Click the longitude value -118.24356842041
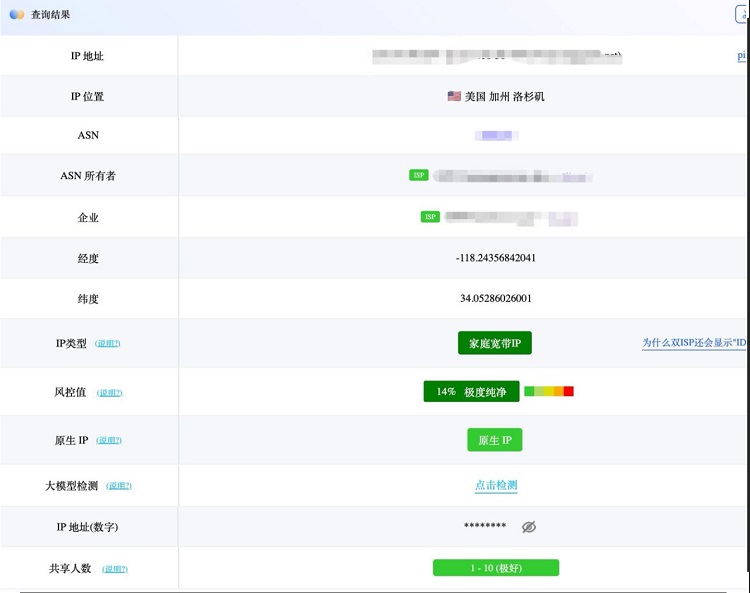 (495, 258)
